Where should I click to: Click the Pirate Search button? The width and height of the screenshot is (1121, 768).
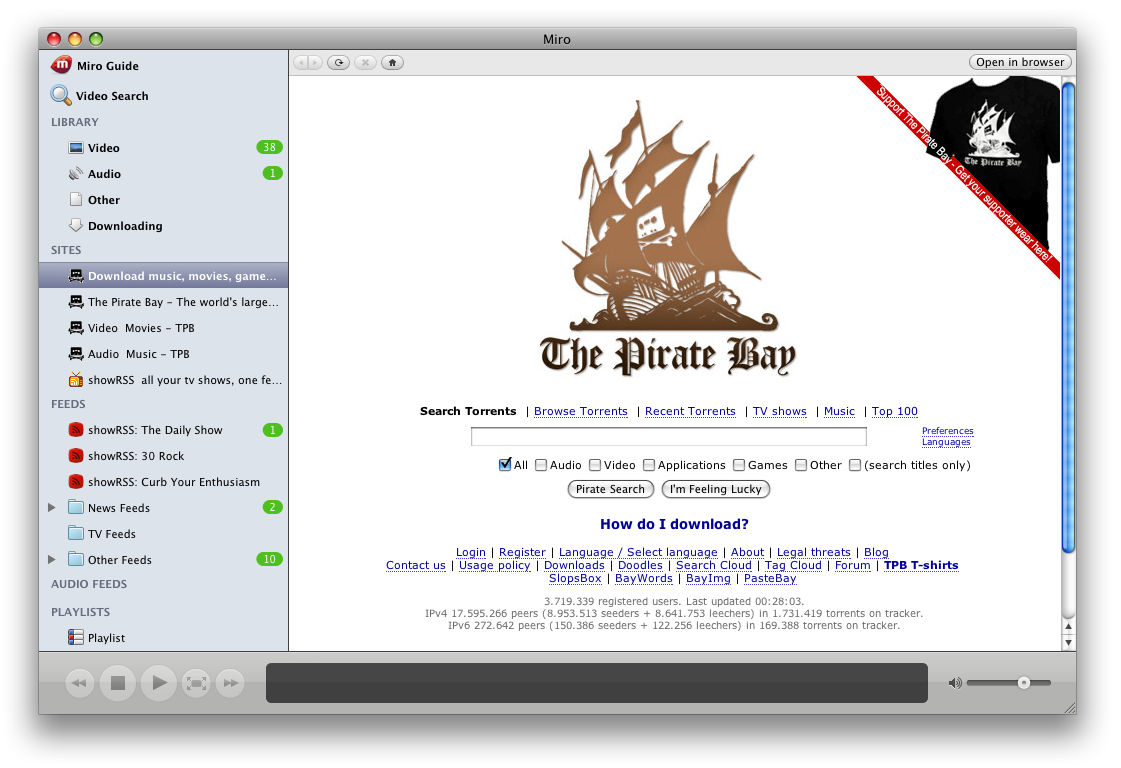point(610,489)
